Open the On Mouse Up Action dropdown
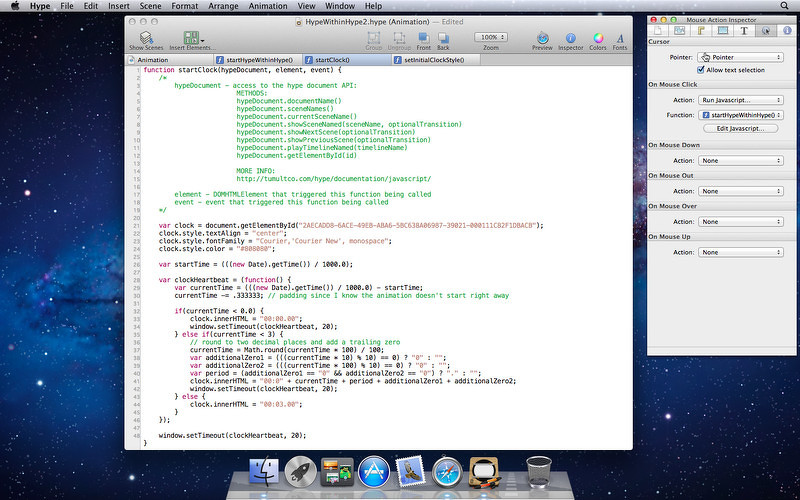This screenshot has height=500, width=800. point(740,252)
